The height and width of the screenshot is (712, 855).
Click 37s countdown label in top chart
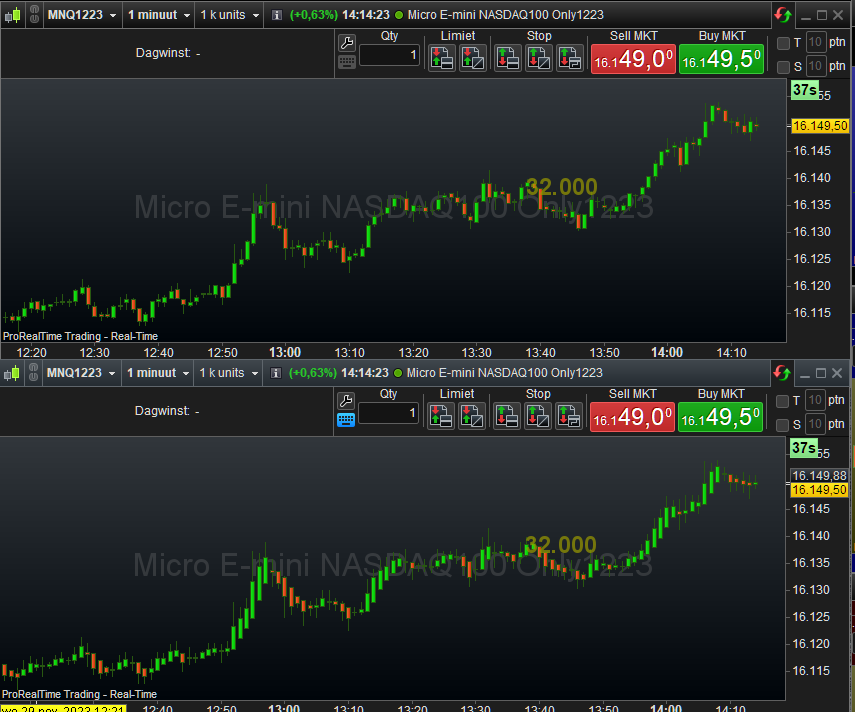(805, 90)
